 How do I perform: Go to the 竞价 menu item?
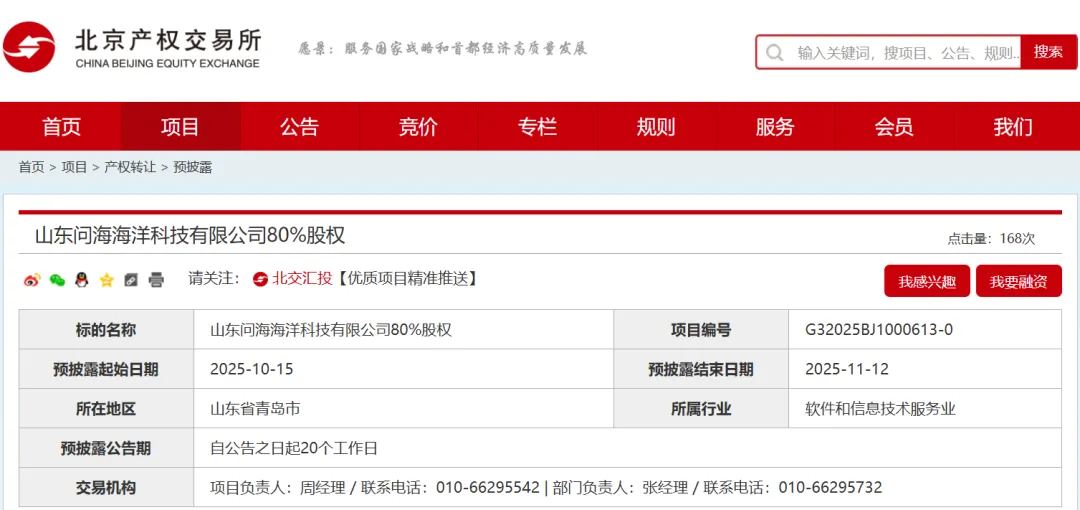(418, 127)
